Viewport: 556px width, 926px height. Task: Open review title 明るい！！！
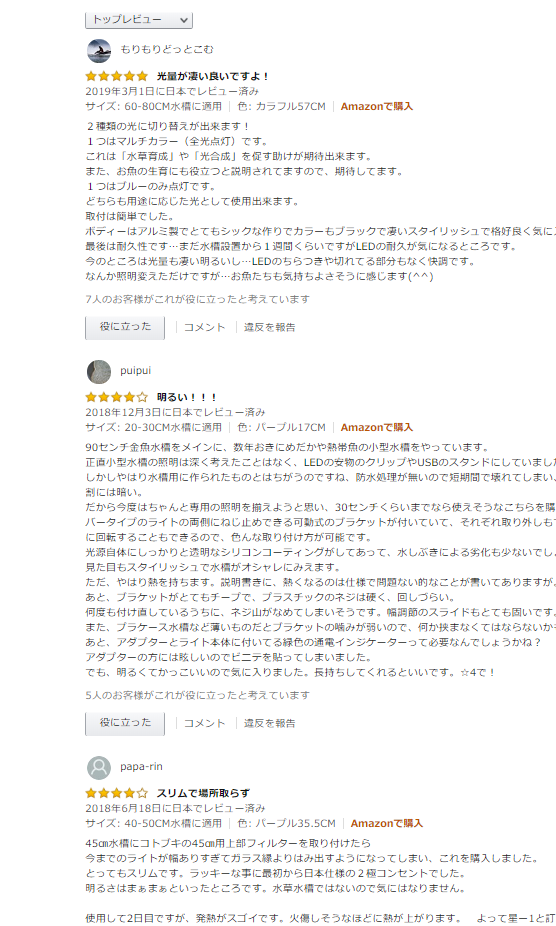187,397
